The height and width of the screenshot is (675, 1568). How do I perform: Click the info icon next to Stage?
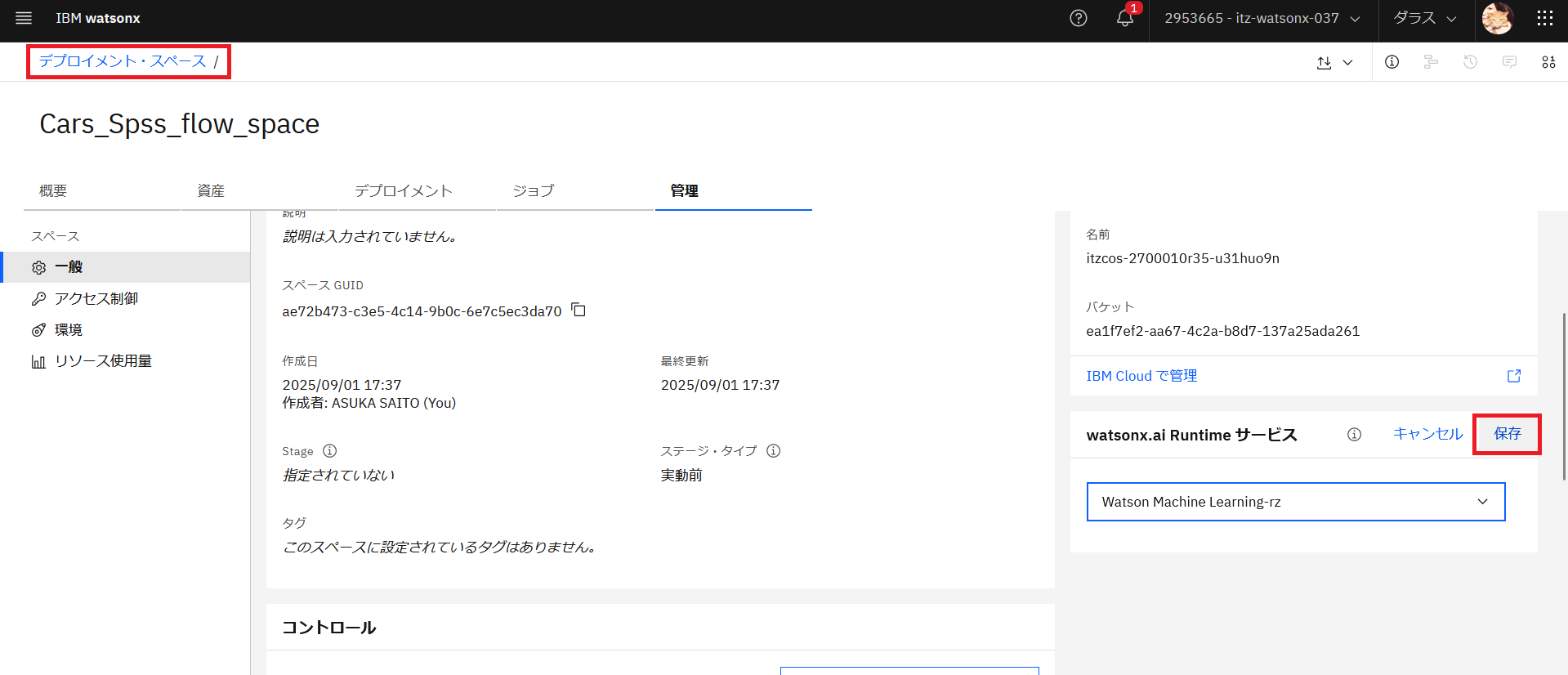329,451
